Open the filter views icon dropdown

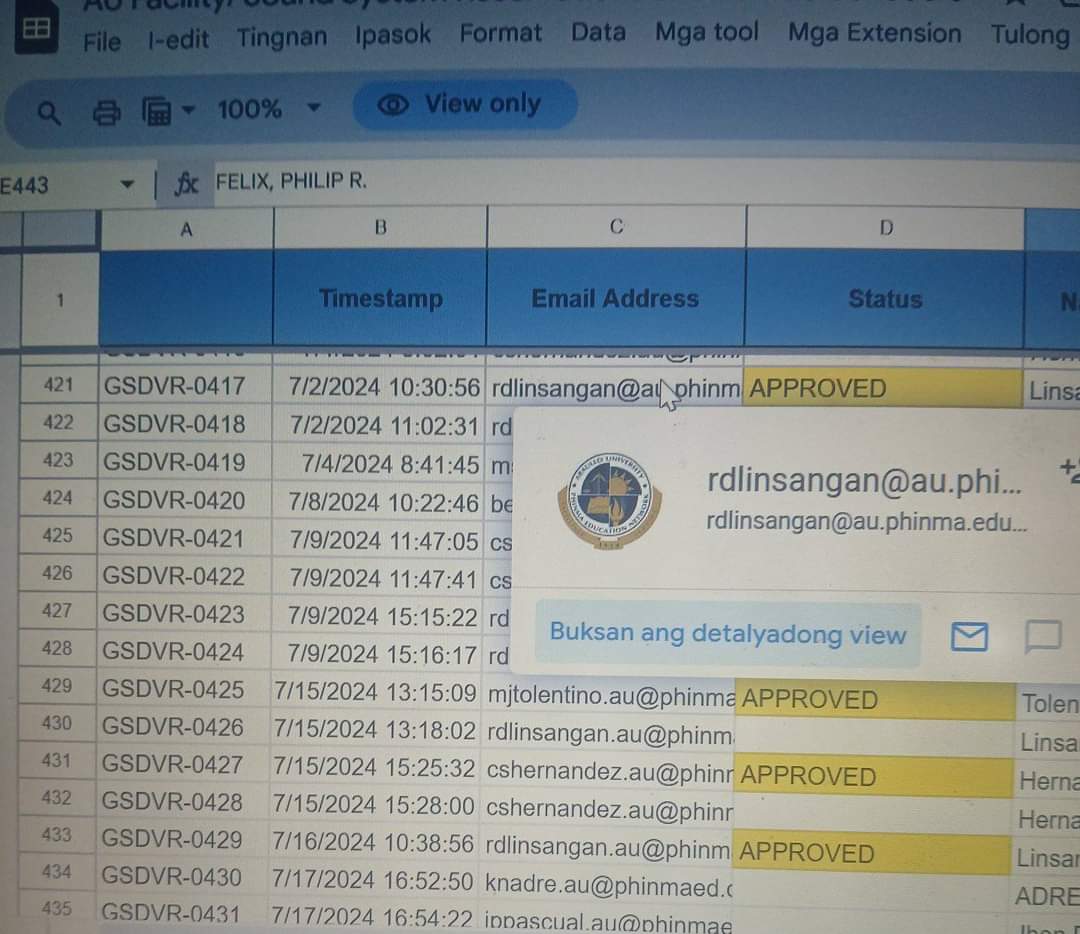(168, 110)
